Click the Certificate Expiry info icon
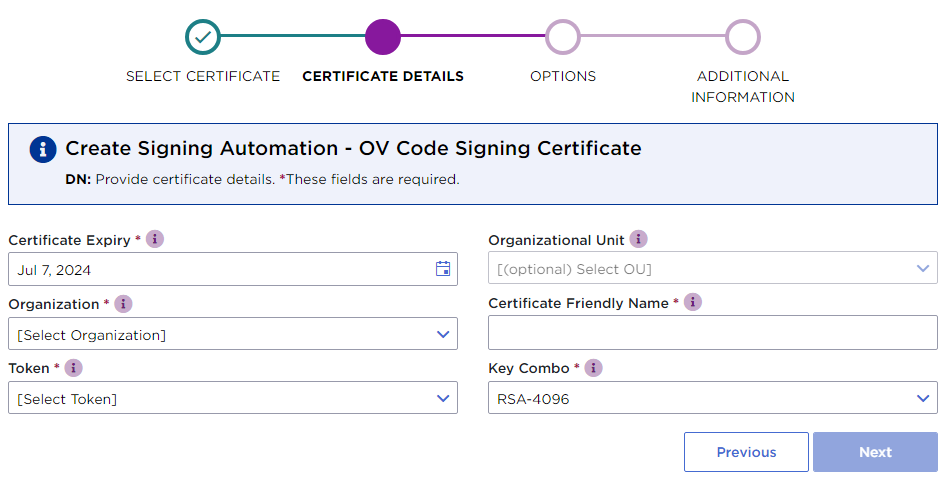This screenshot has height=480, width=952. [155, 240]
